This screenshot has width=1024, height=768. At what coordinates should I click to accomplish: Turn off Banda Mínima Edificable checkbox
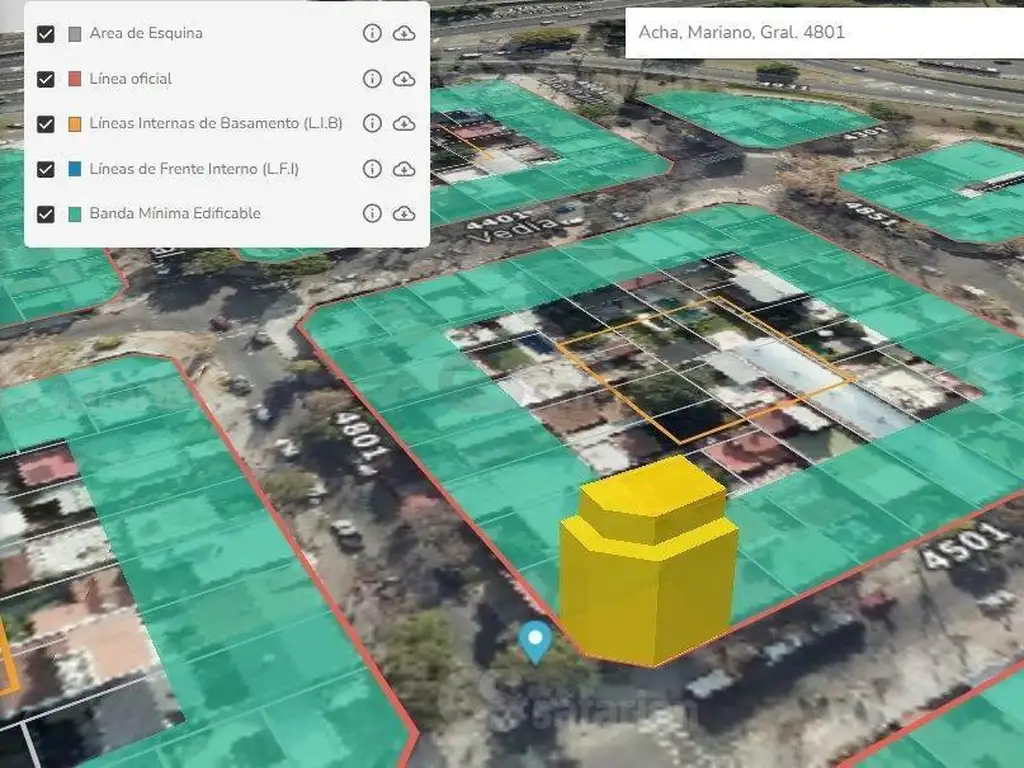pos(45,214)
